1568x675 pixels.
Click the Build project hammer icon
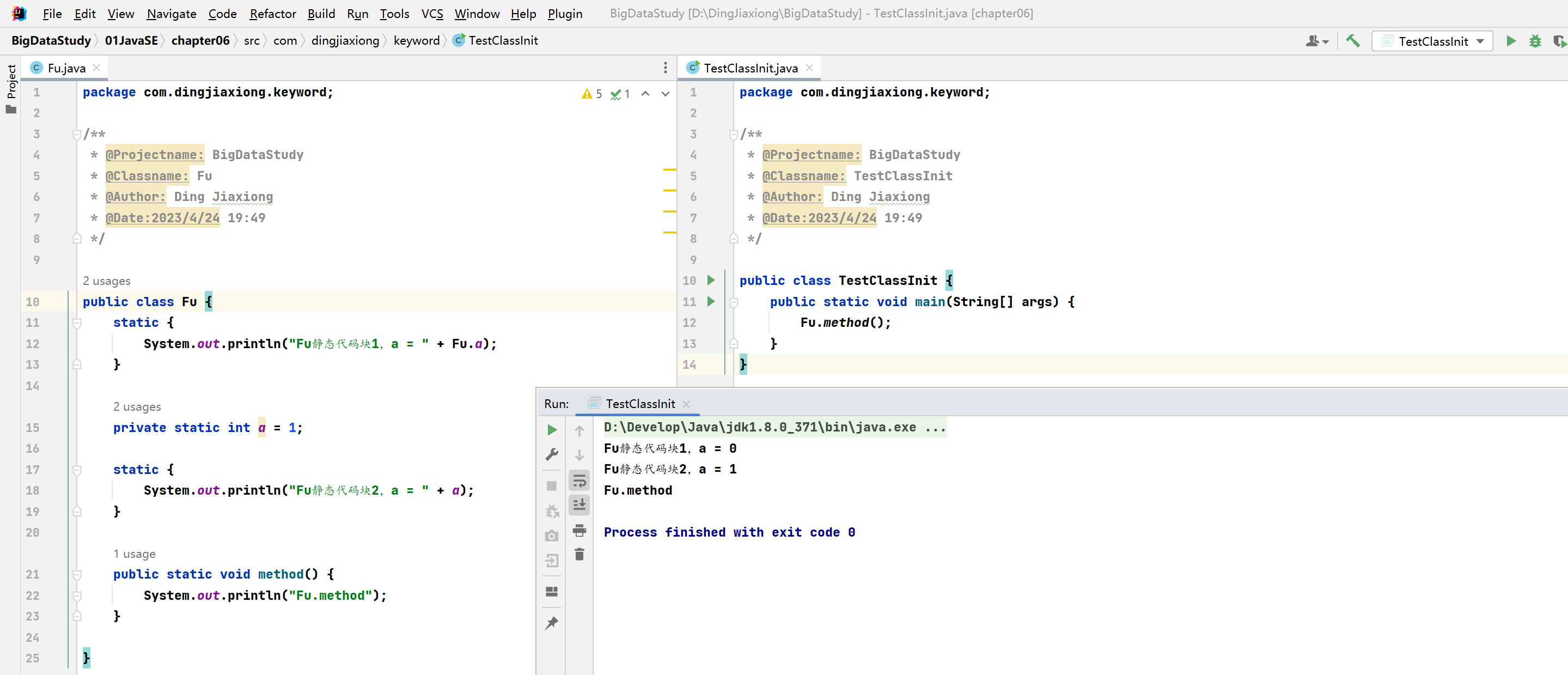1352,41
